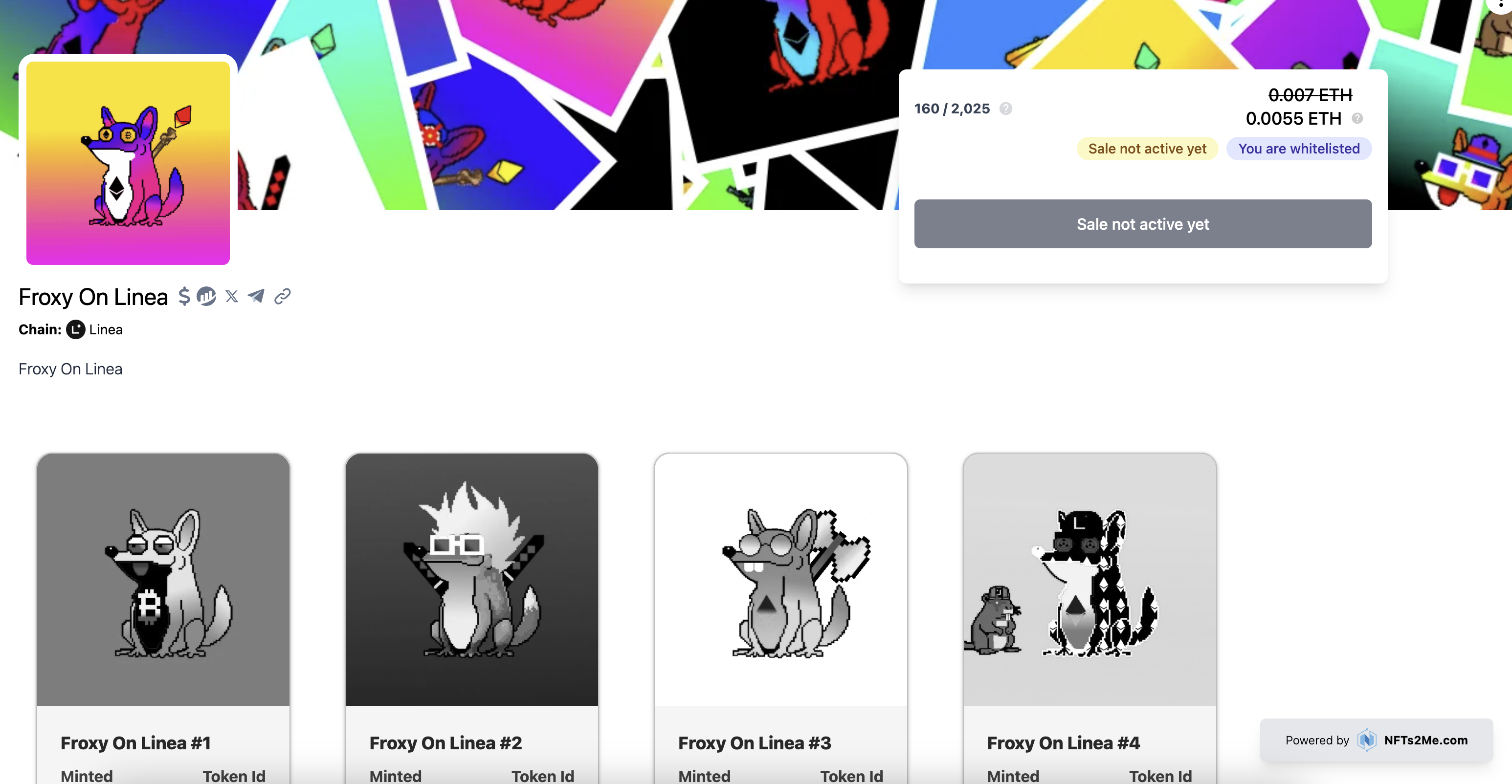Click the Froxy collection avatar image
The image size is (1512, 784).
click(128, 163)
